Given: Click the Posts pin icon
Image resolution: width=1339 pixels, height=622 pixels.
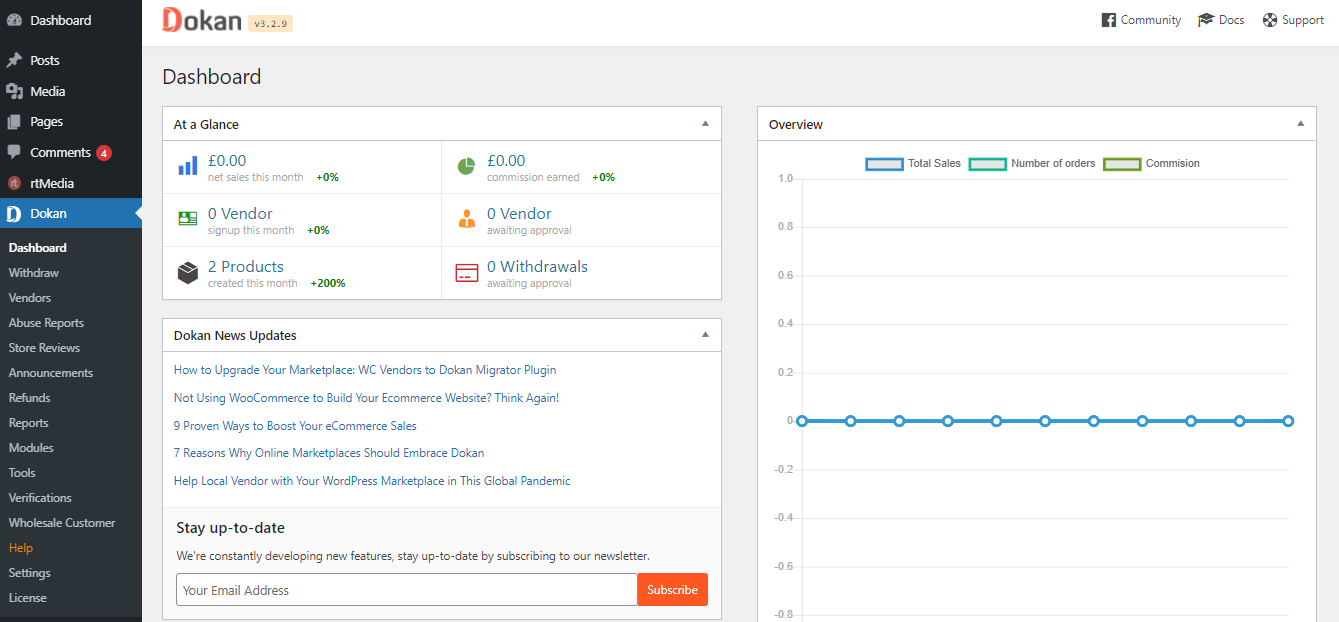Looking at the screenshot, I should click(x=14, y=60).
